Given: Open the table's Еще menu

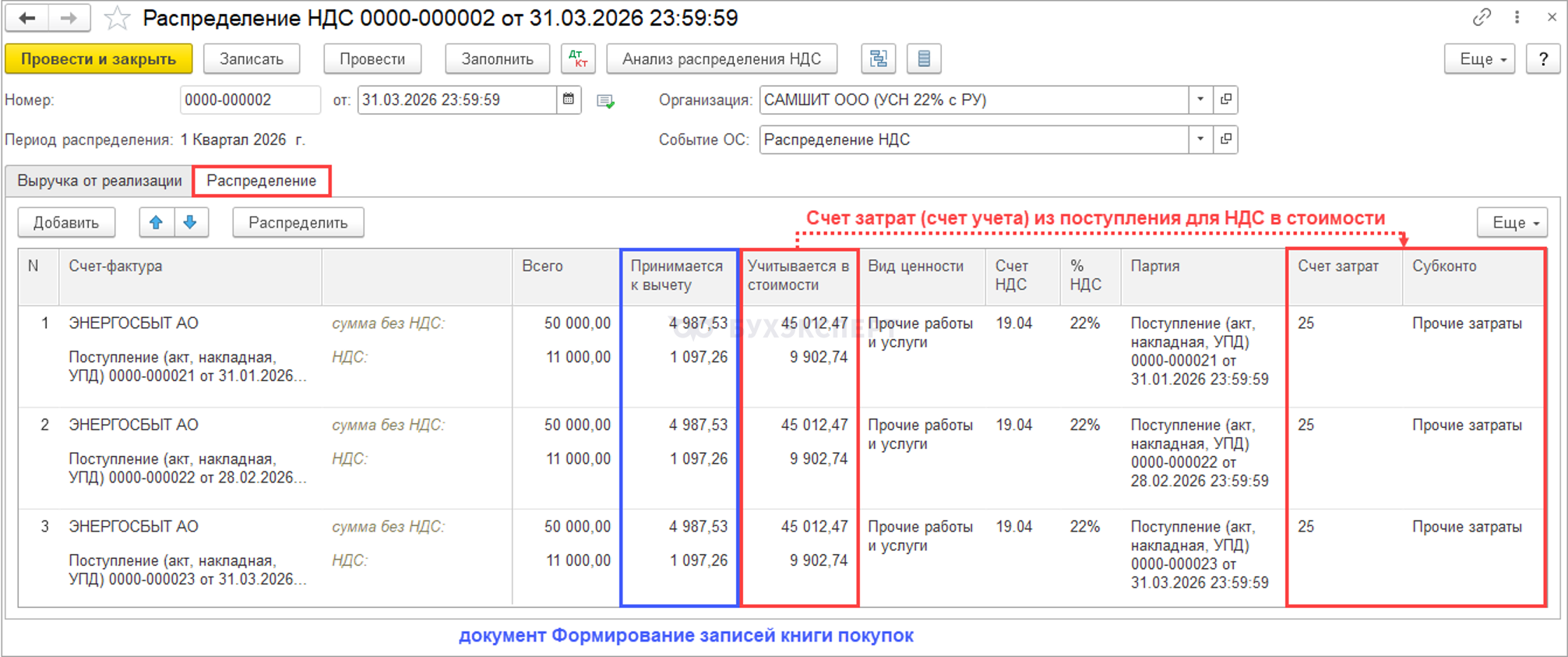Looking at the screenshot, I should [x=1513, y=223].
